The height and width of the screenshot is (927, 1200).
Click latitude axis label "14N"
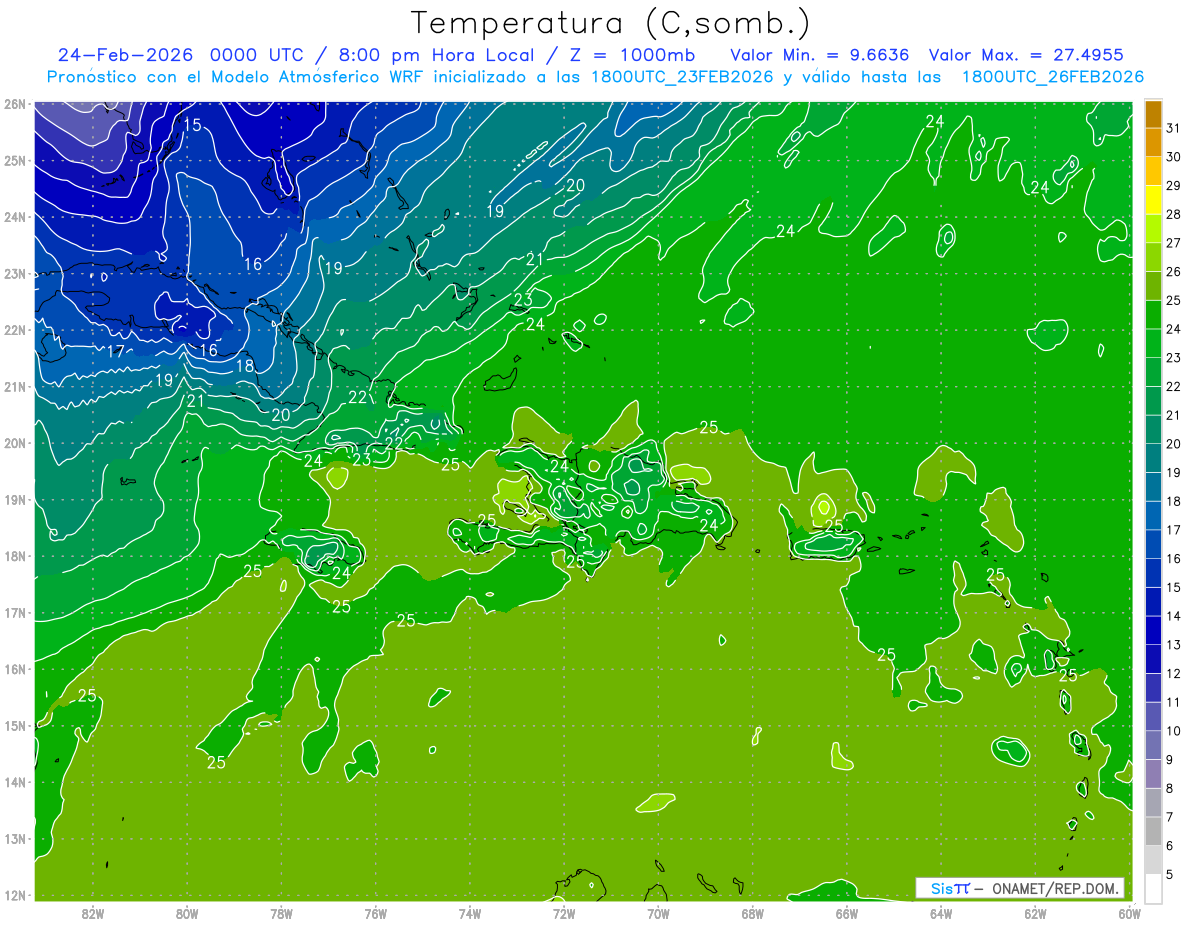[15, 782]
